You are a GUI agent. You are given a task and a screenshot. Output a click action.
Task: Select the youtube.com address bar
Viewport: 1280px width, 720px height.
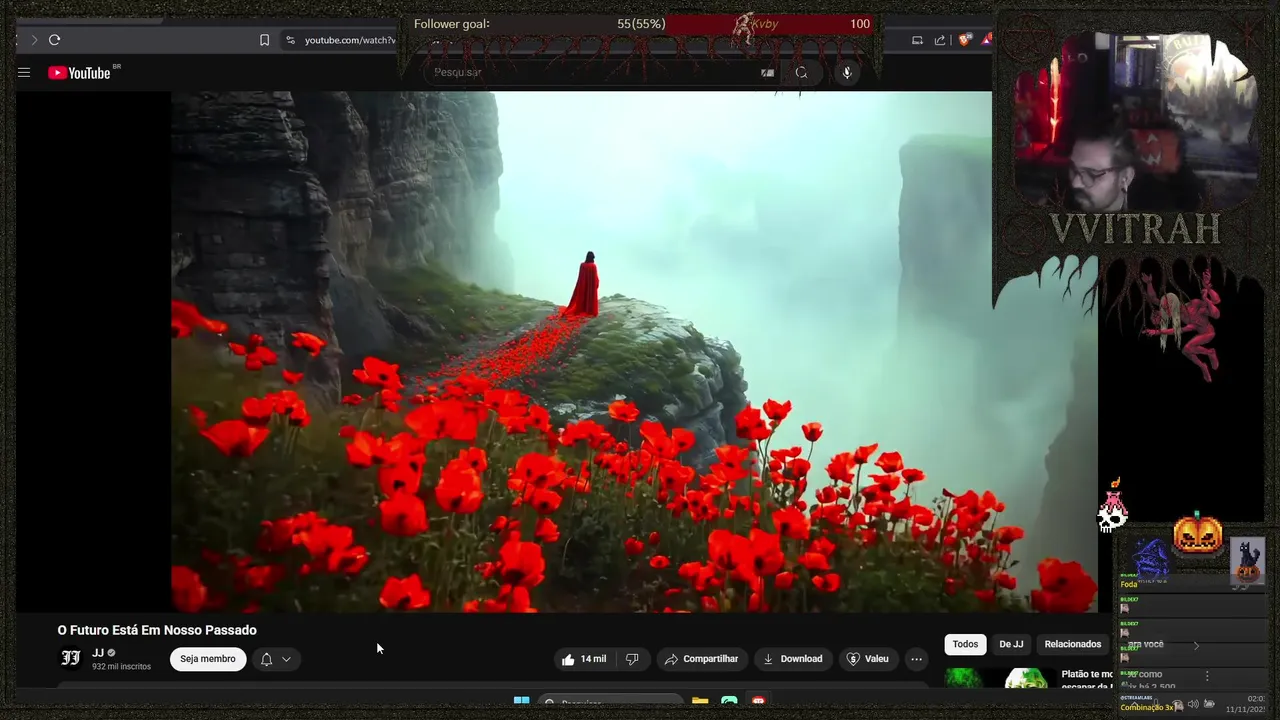coord(350,40)
